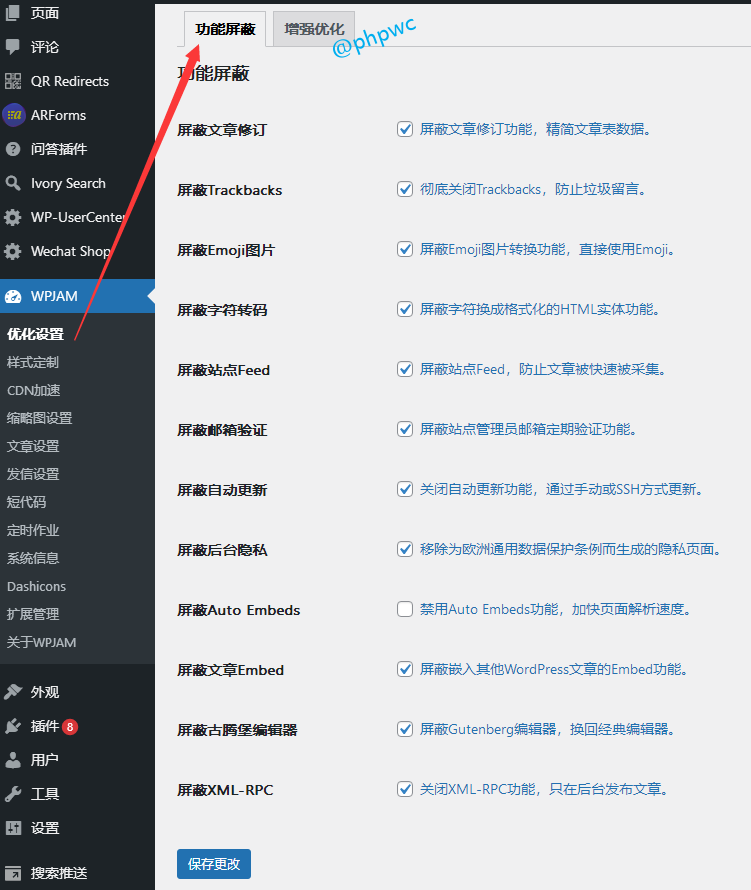Click the 禁用Auto Embeds功能 description label
This screenshot has width=751, height=890.
(556, 609)
